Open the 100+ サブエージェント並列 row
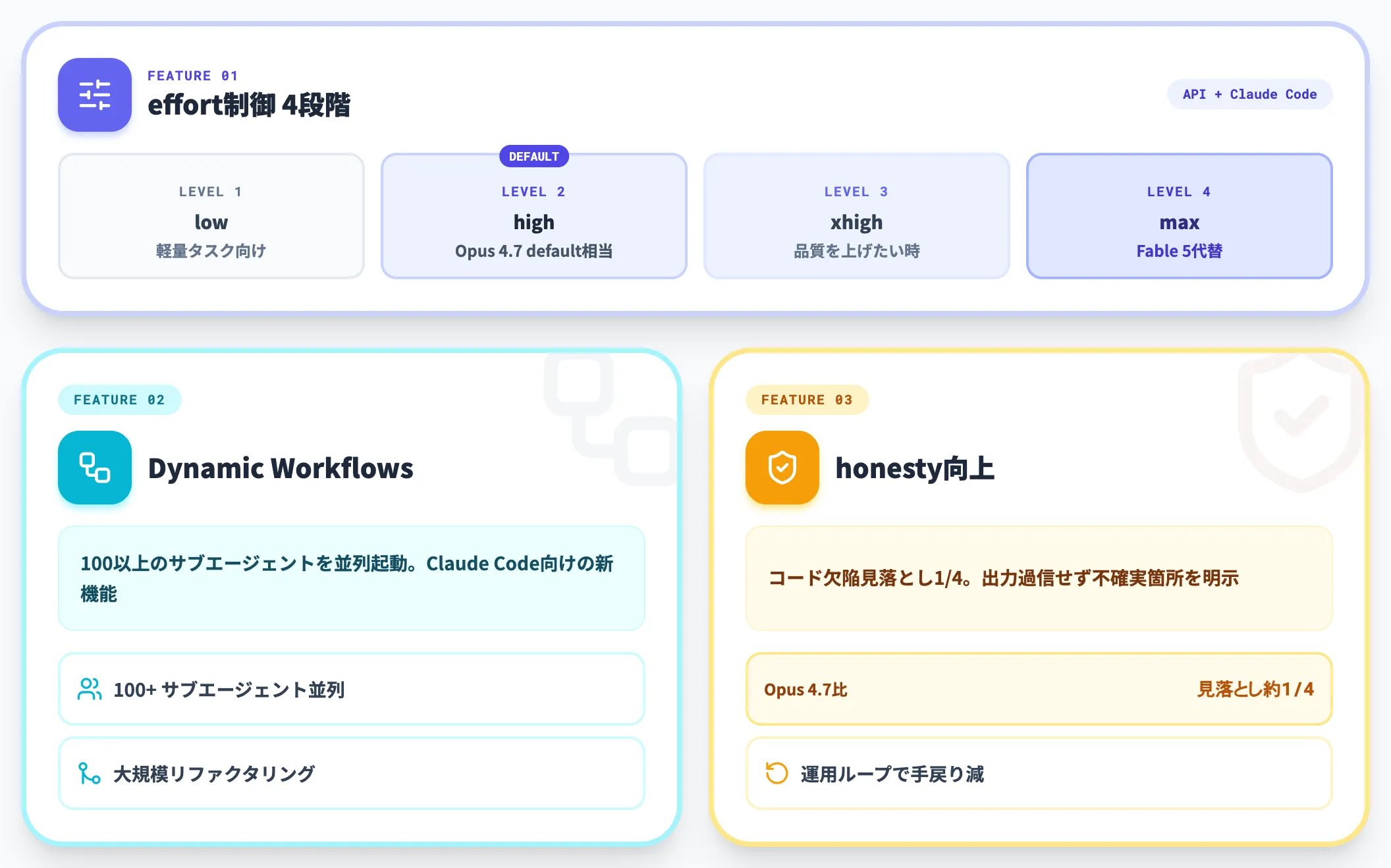 coord(352,689)
